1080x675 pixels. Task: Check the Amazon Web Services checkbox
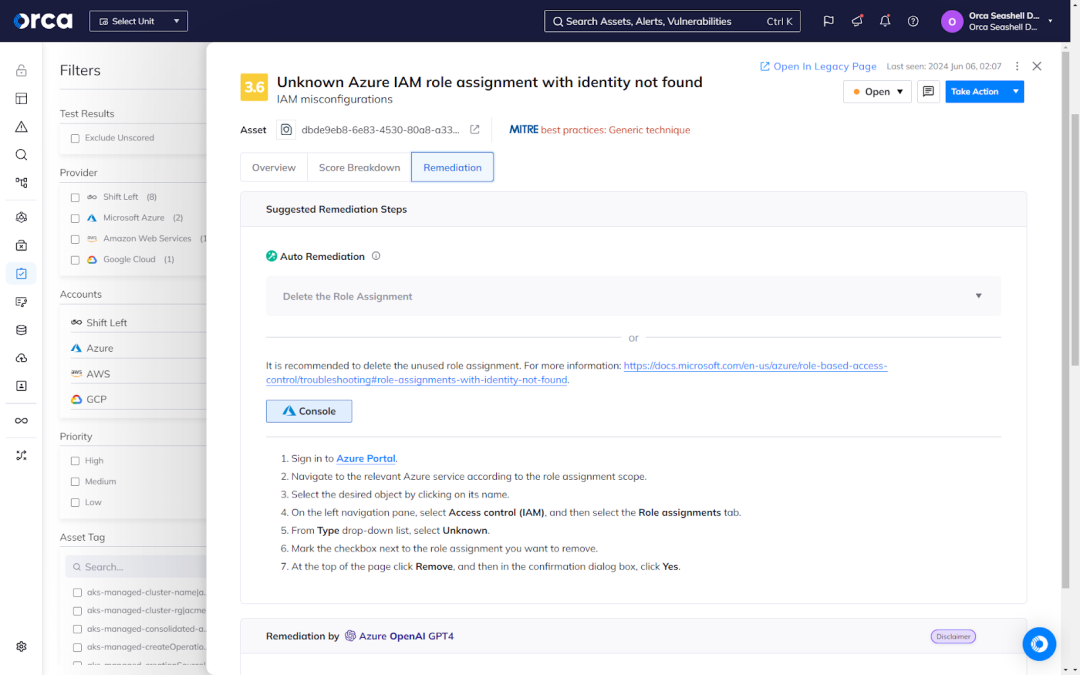[75, 240]
